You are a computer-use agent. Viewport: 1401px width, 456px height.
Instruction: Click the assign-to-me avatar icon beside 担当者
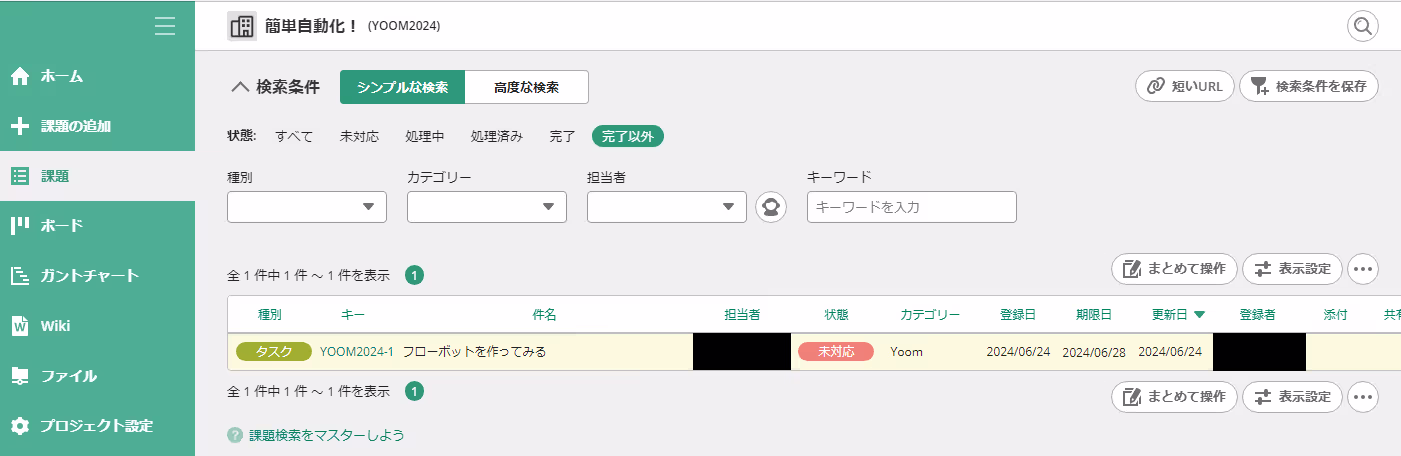click(x=771, y=207)
